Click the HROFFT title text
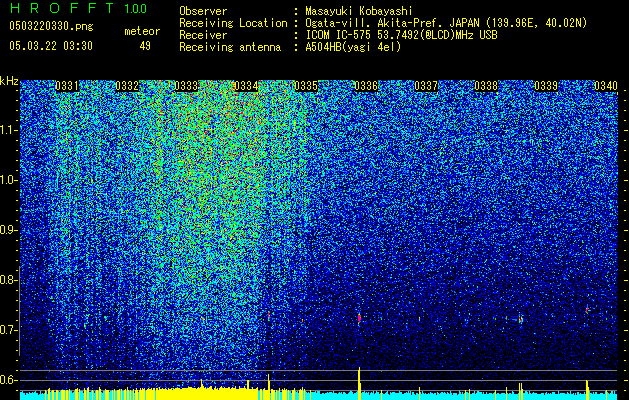The width and height of the screenshot is (629, 400). pyautogui.click(x=61, y=8)
